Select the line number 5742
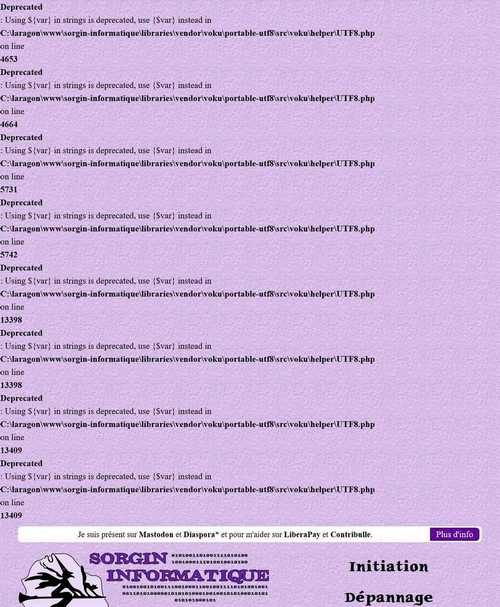Viewport: 500px width, 607px height. 9,255
